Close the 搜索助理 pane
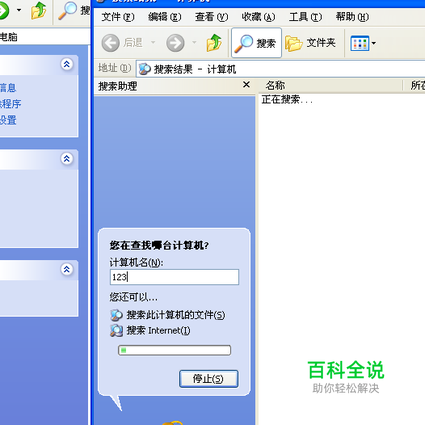Image resolution: width=425 pixels, height=425 pixels. tap(246, 85)
